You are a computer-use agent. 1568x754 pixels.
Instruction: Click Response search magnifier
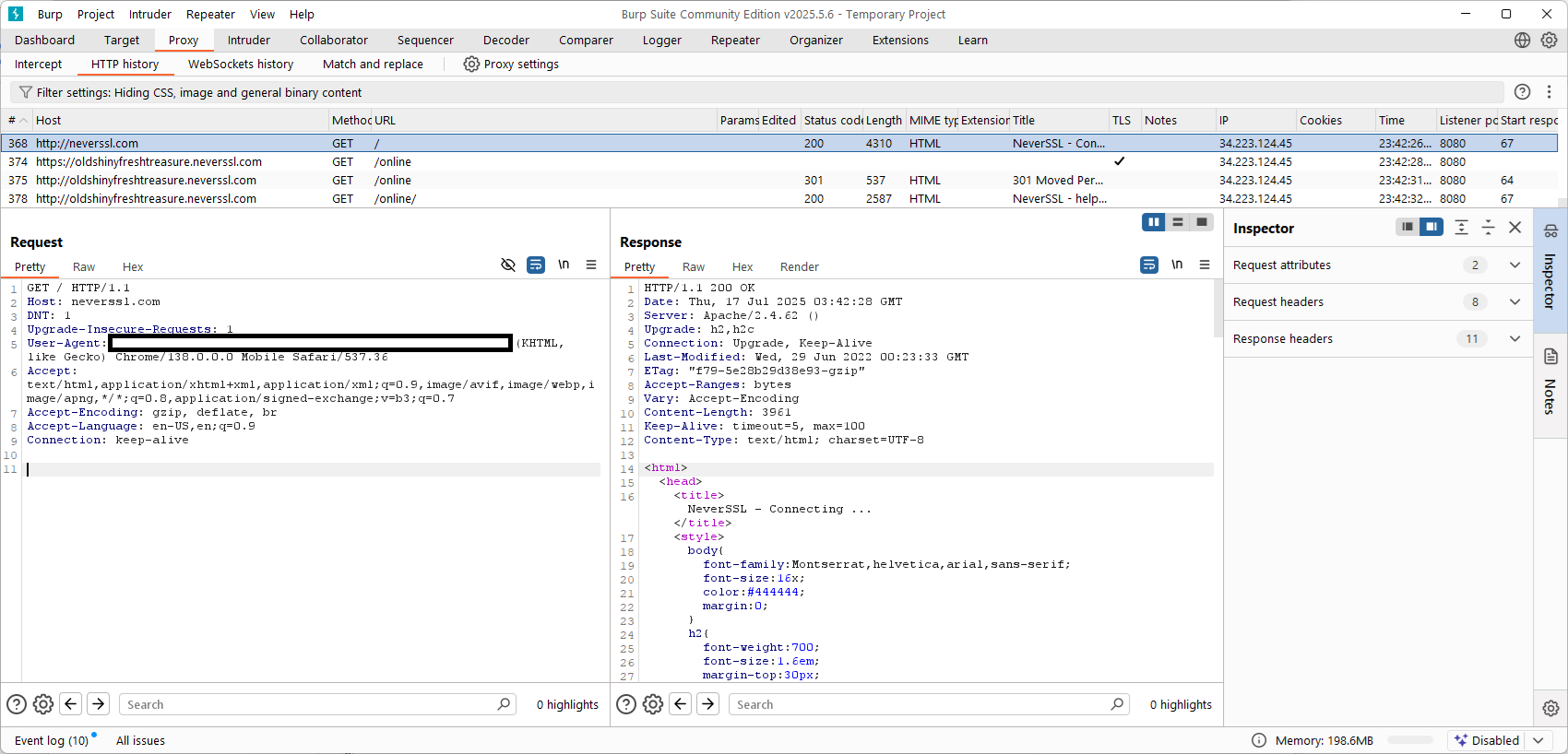pyautogui.click(x=1117, y=704)
